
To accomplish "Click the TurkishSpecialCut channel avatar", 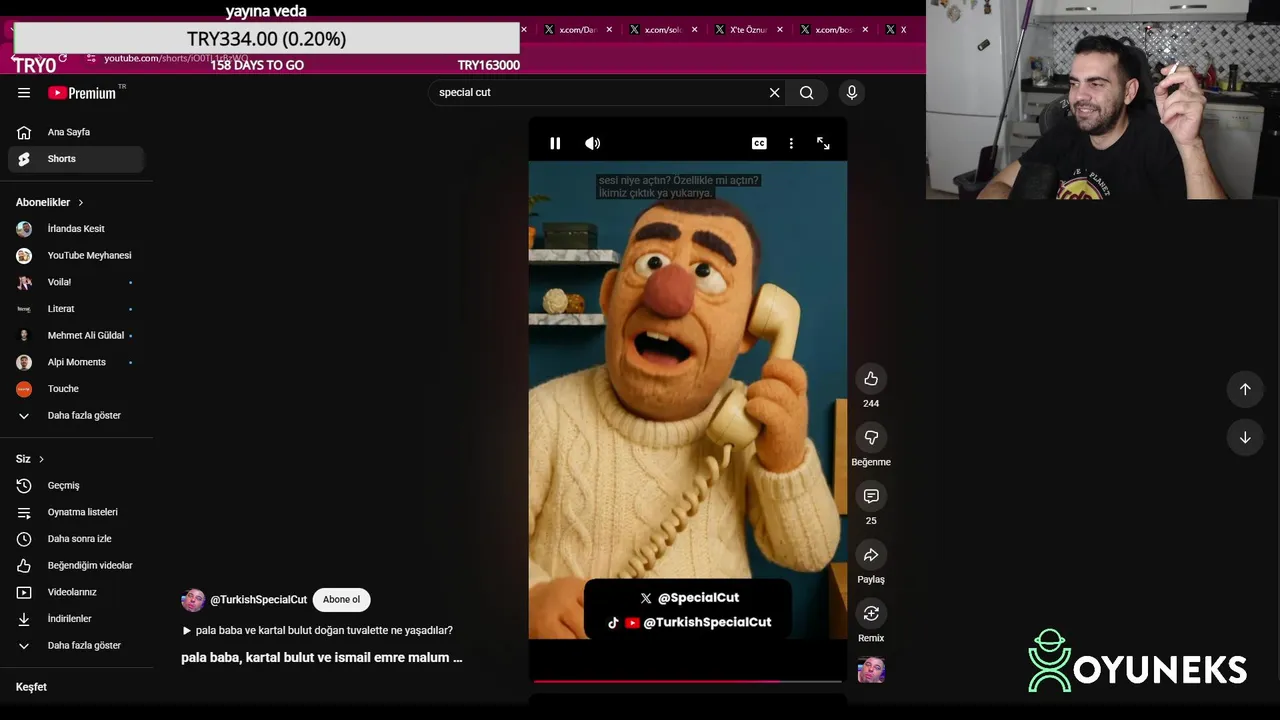I will coord(193,600).
